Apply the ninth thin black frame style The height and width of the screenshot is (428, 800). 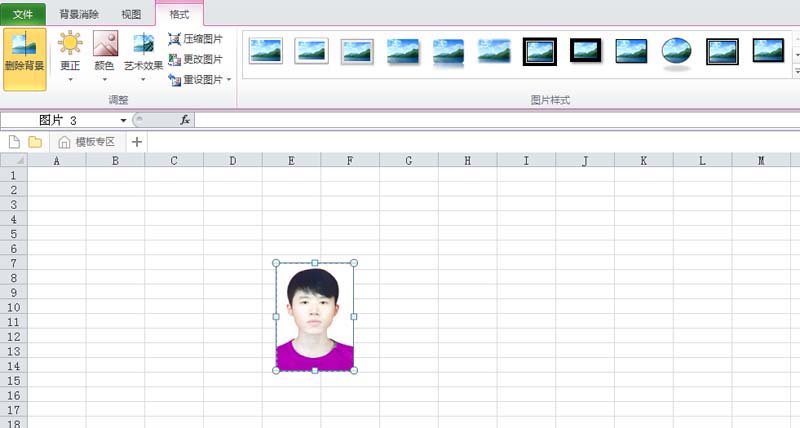click(631, 51)
